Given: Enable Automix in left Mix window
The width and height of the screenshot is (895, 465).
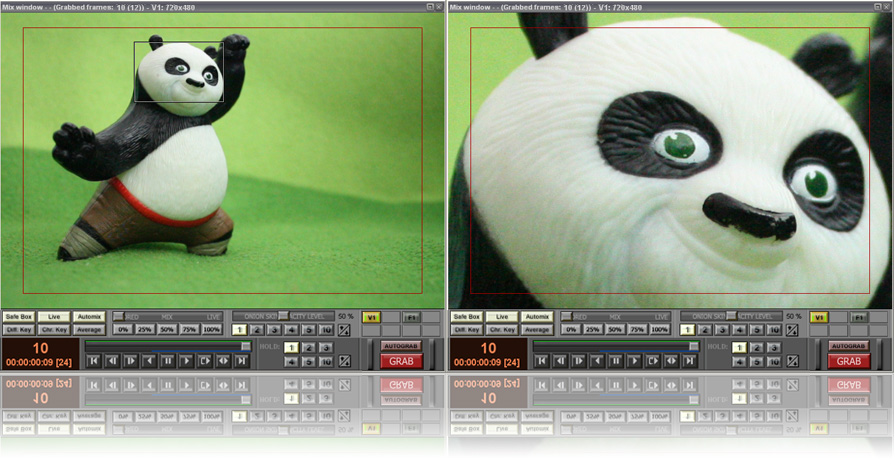Looking at the screenshot, I should click(89, 317).
